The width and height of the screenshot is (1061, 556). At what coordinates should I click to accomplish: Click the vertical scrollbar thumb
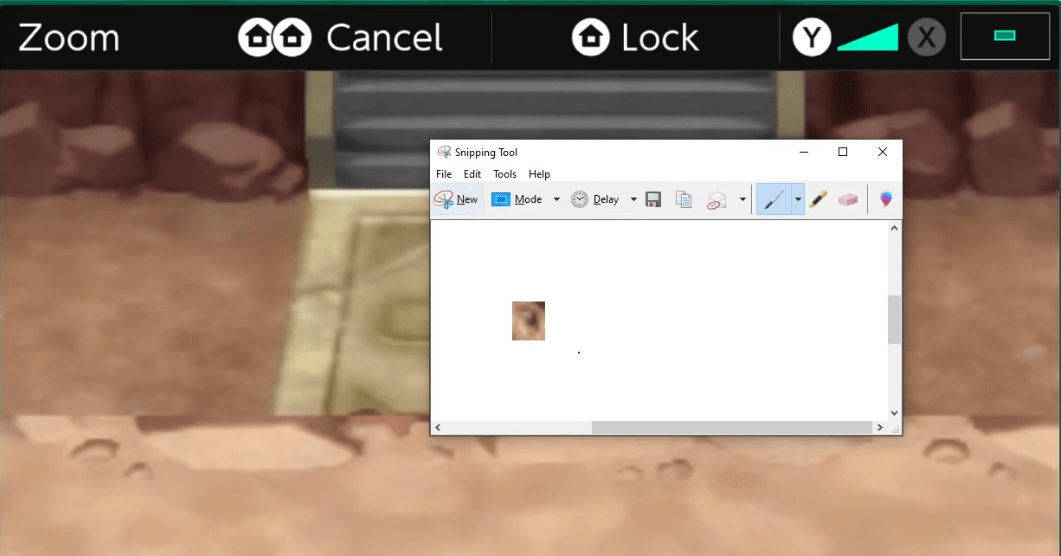[x=894, y=319]
